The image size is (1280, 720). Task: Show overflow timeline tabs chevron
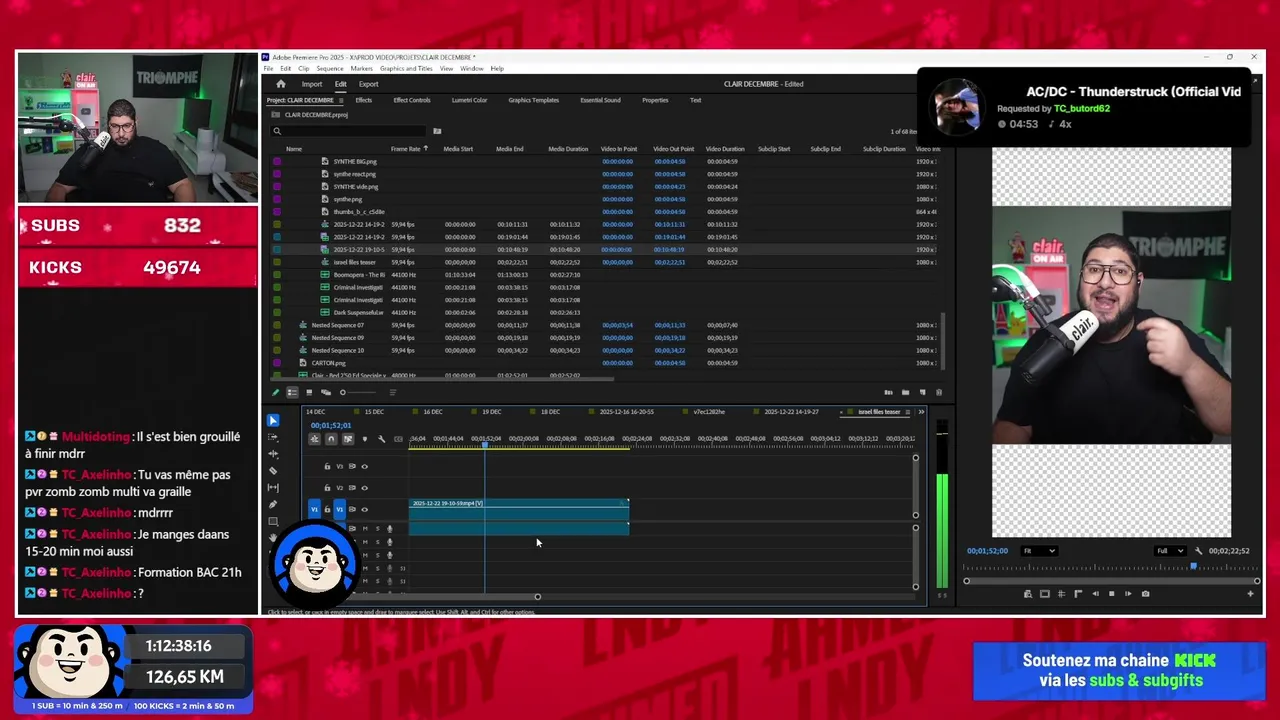pyautogui.click(x=921, y=412)
